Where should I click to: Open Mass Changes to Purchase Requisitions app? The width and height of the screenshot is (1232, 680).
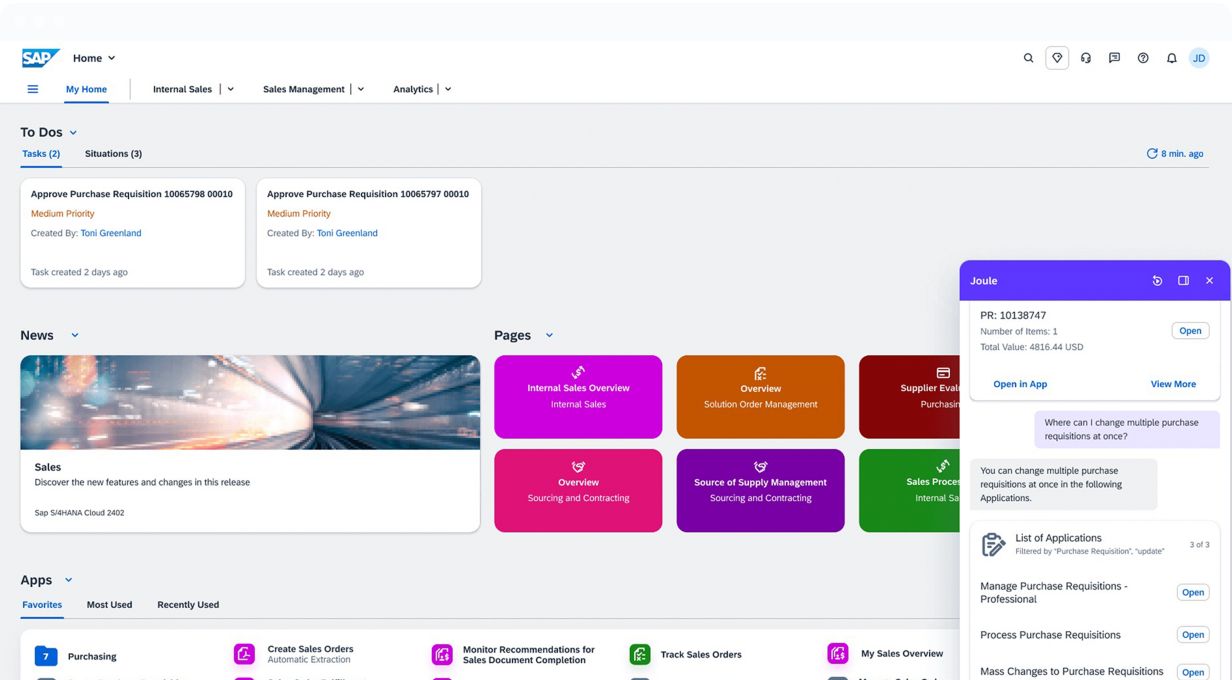tap(1193, 672)
